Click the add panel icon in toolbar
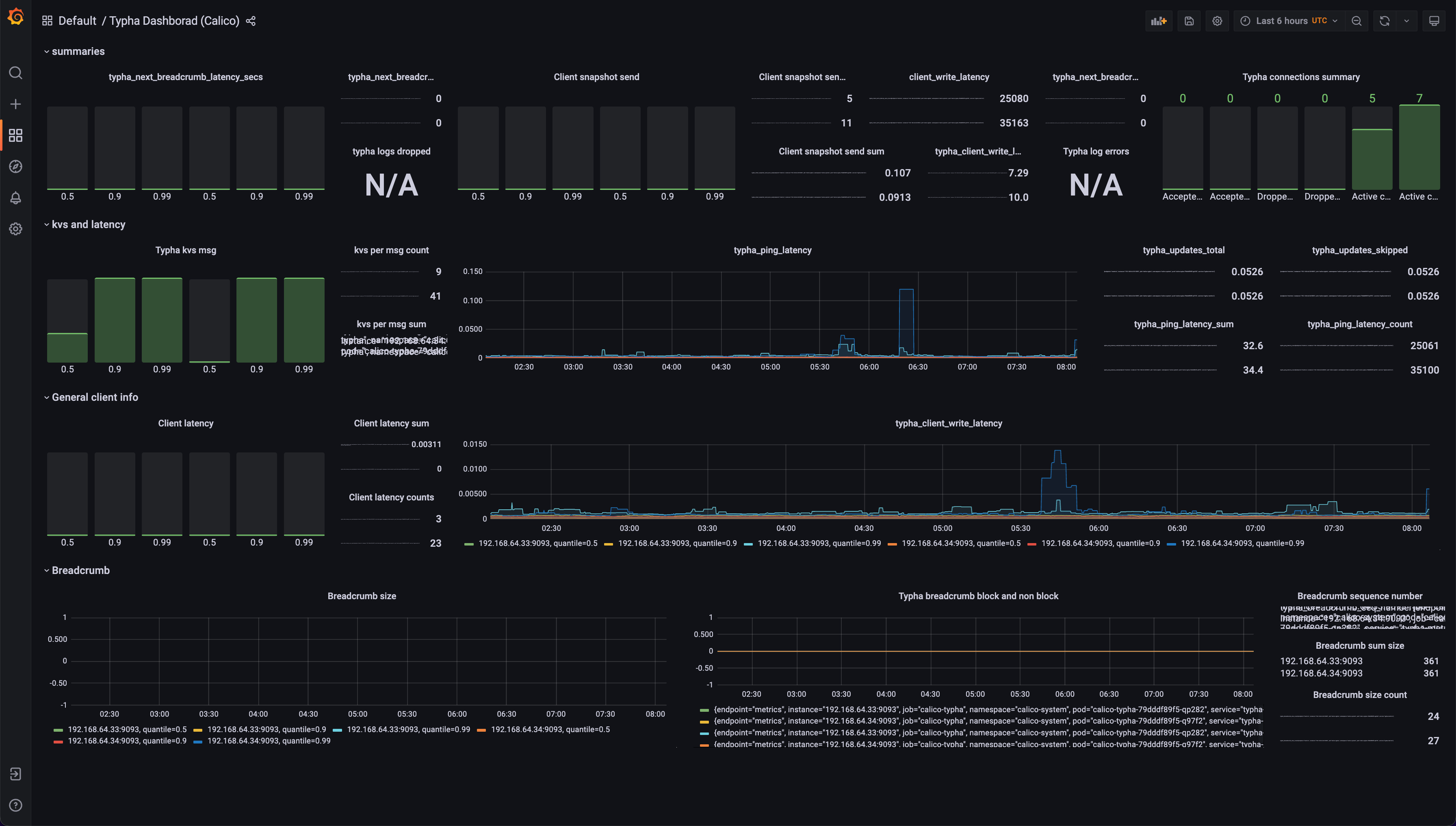 (1158, 21)
